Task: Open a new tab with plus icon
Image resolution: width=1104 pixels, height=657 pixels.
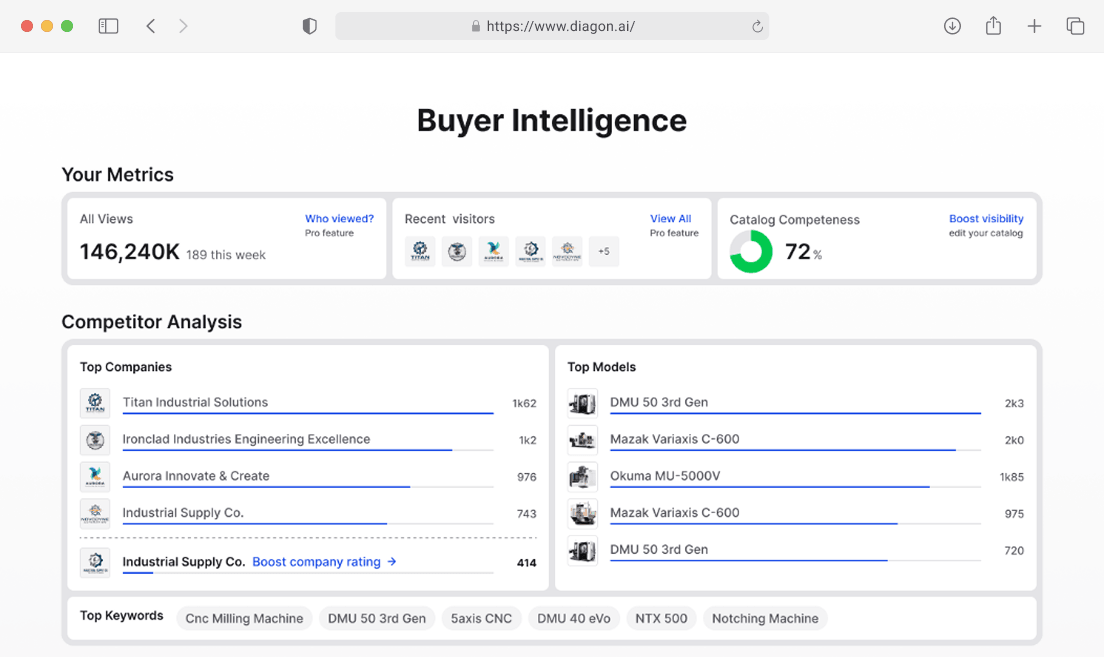Action: click(x=1034, y=26)
